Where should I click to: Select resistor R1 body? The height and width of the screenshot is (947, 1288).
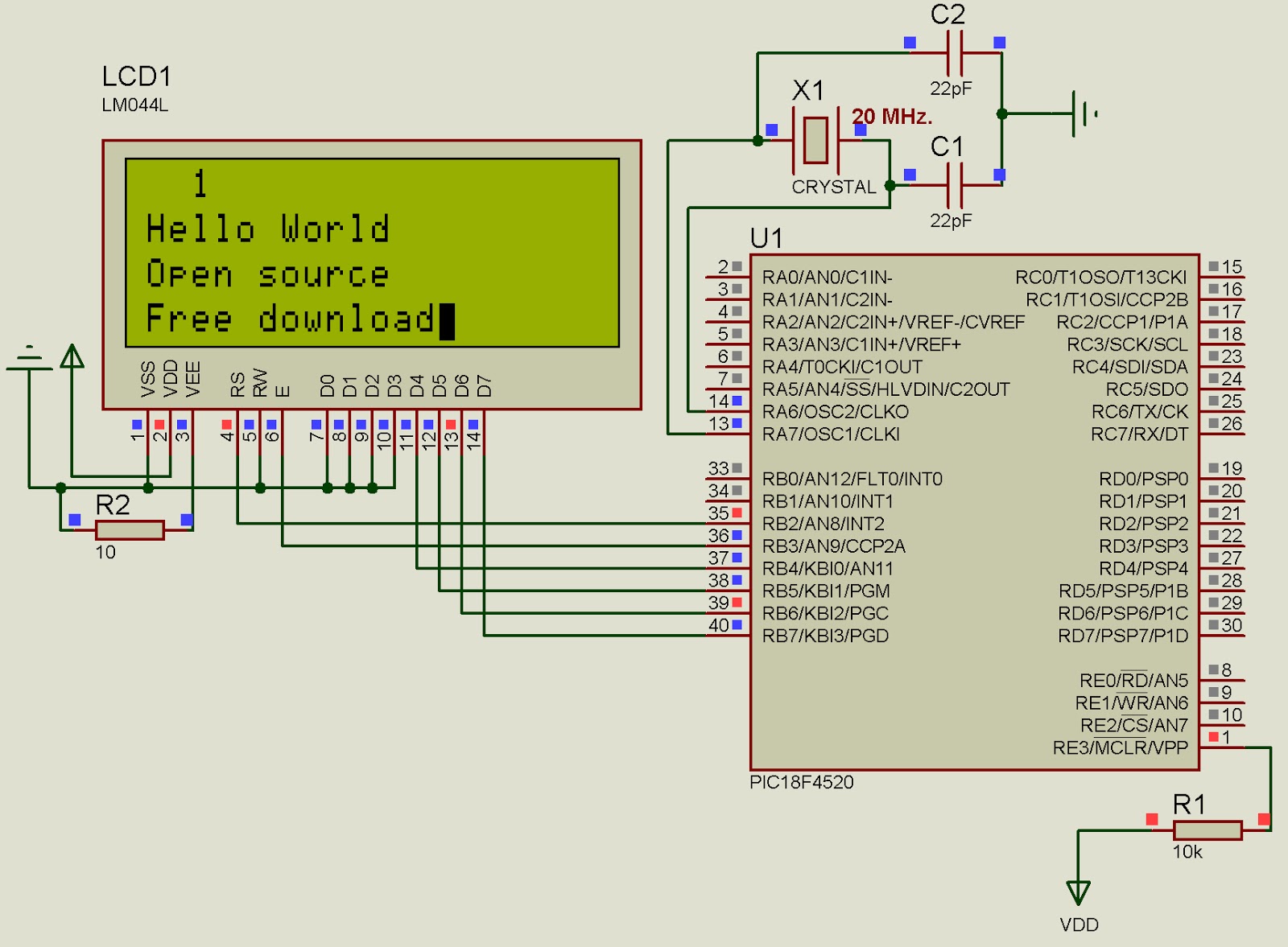coord(1207,830)
